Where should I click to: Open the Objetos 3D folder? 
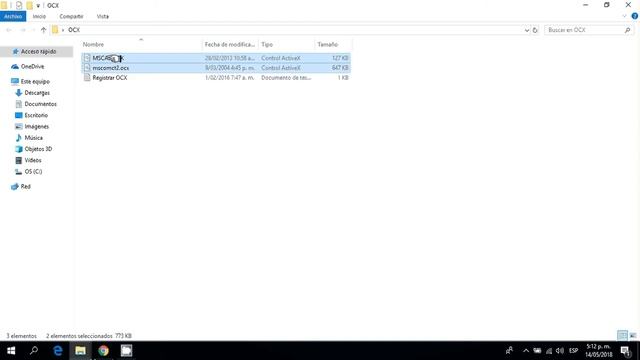38,149
